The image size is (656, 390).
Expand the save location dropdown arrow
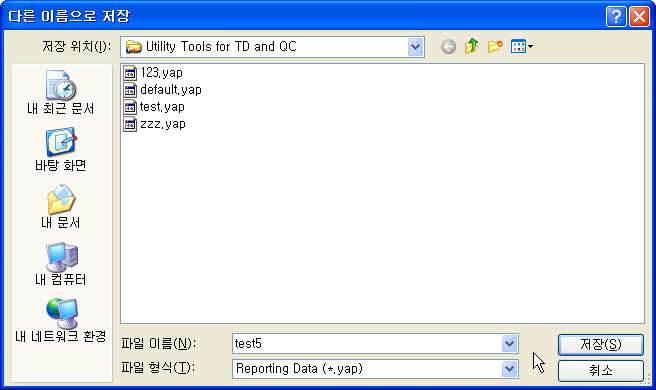pos(415,47)
